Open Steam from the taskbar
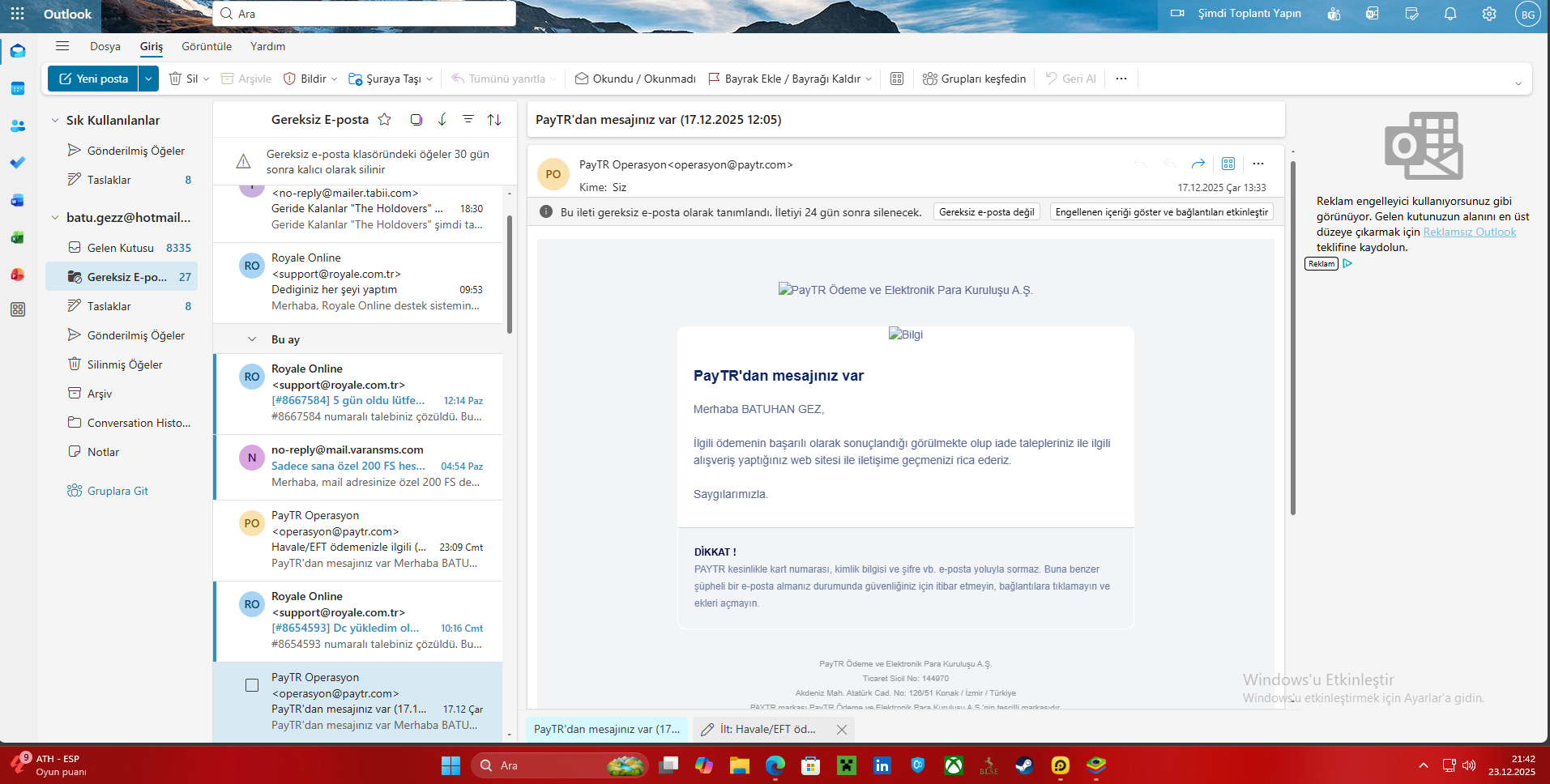This screenshot has height=784, width=1550. [1025, 765]
